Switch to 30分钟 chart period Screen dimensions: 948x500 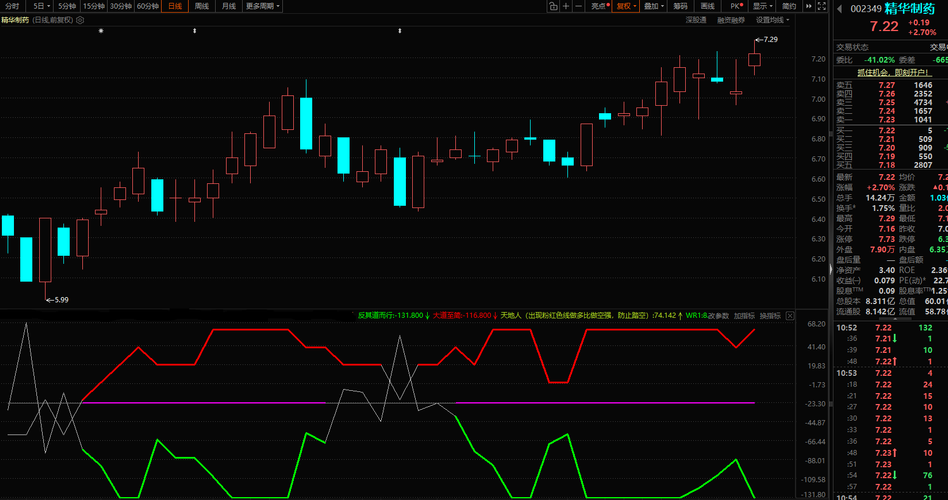pyautogui.click(x=120, y=6)
